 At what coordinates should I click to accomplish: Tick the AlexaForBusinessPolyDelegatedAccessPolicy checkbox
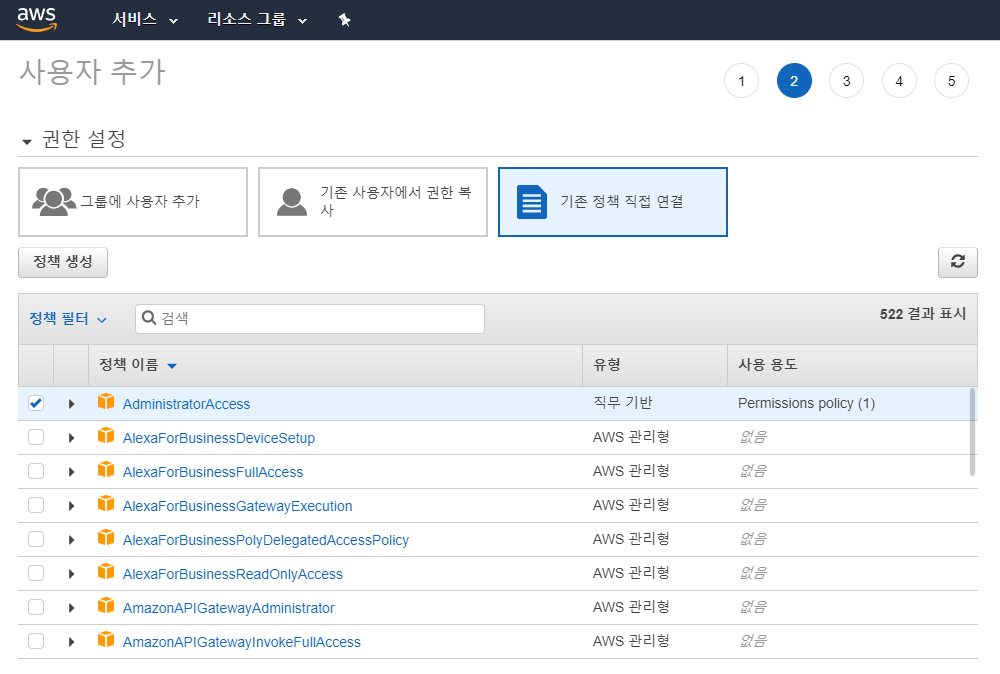(x=36, y=539)
